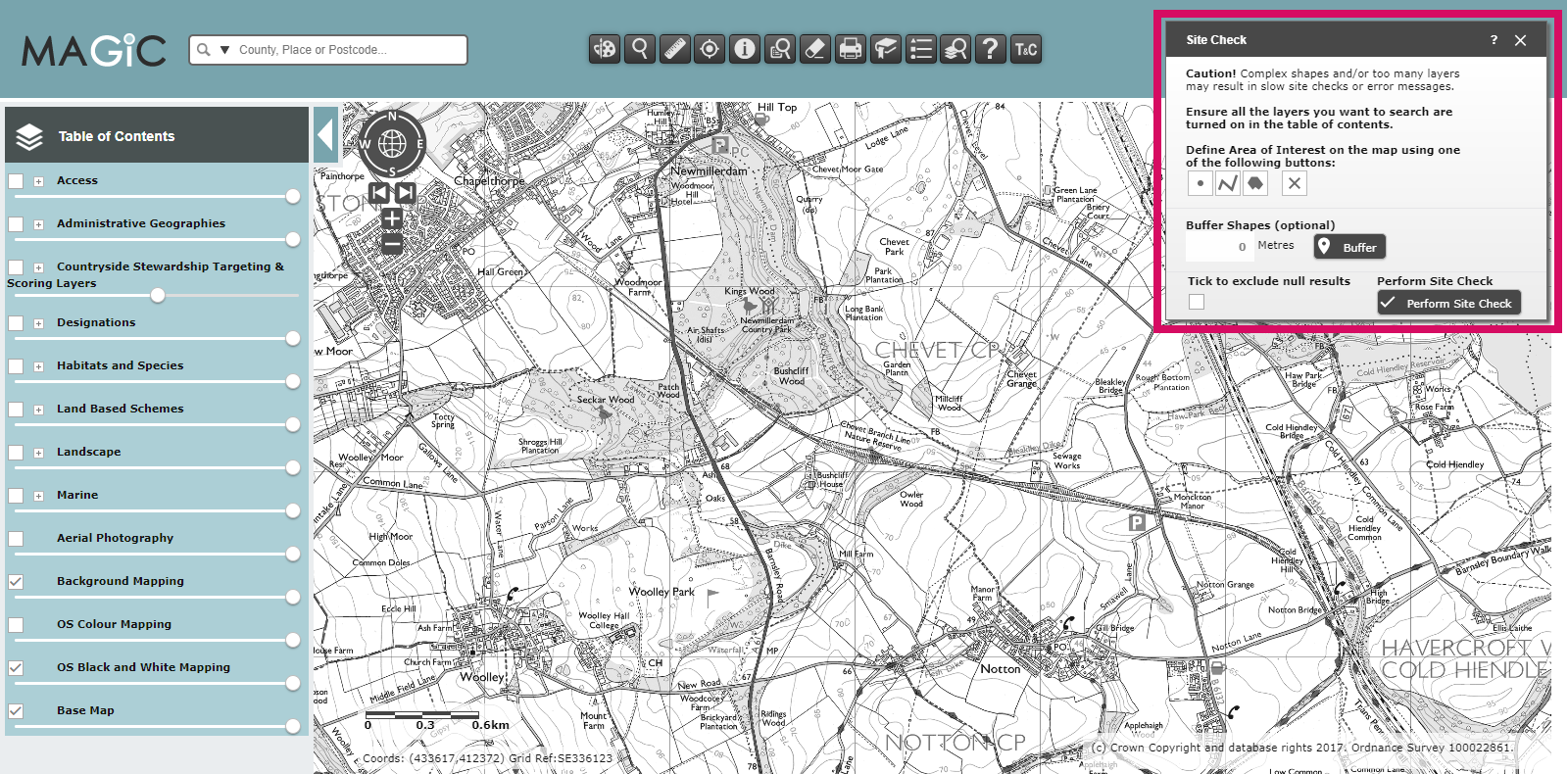Adjust the Base Map transparency slider

(x=293, y=726)
